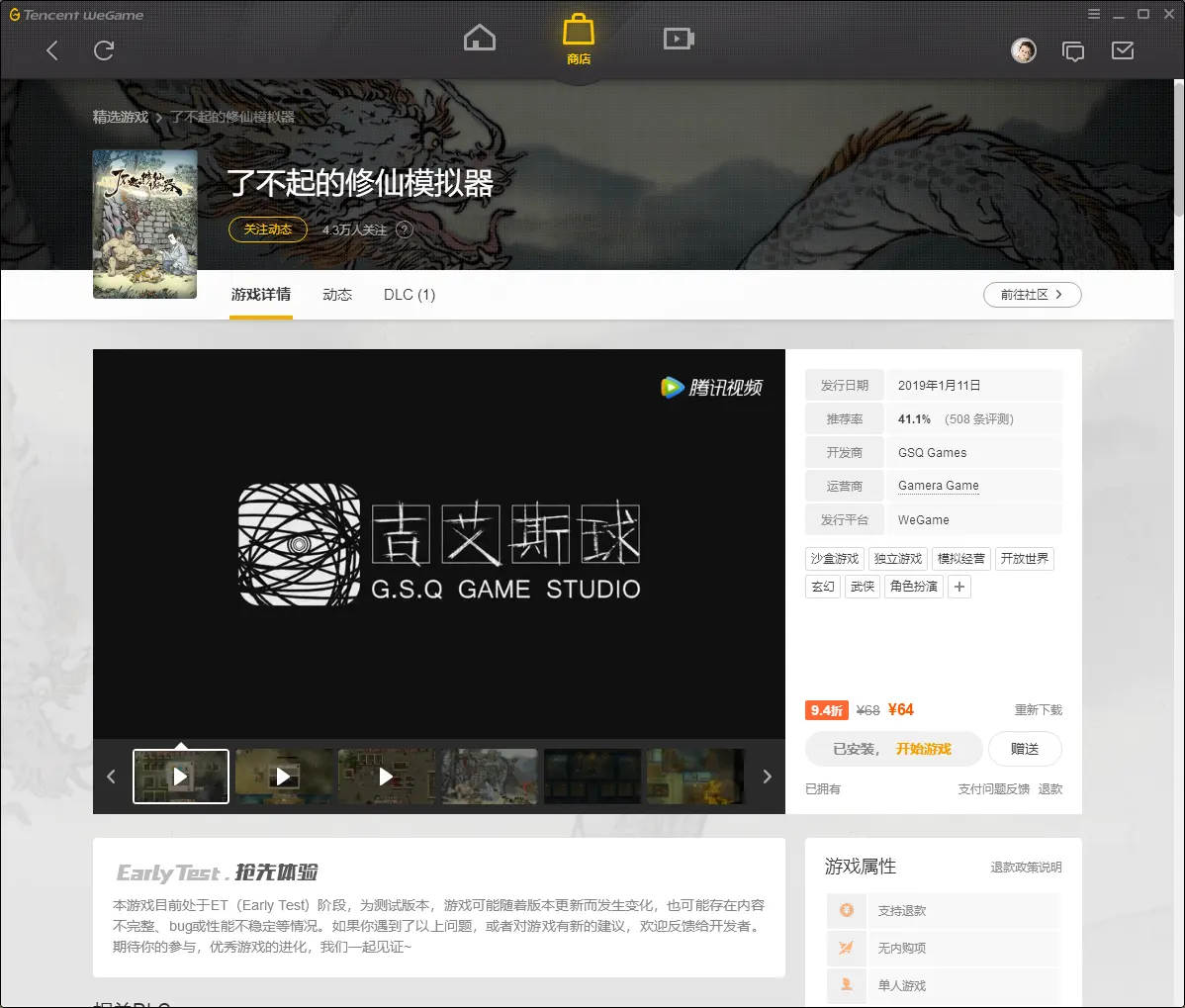Image resolution: width=1185 pixels, height=1008 pixels.
Task: Refresh the page with reload icon
Action: (104, 50)
